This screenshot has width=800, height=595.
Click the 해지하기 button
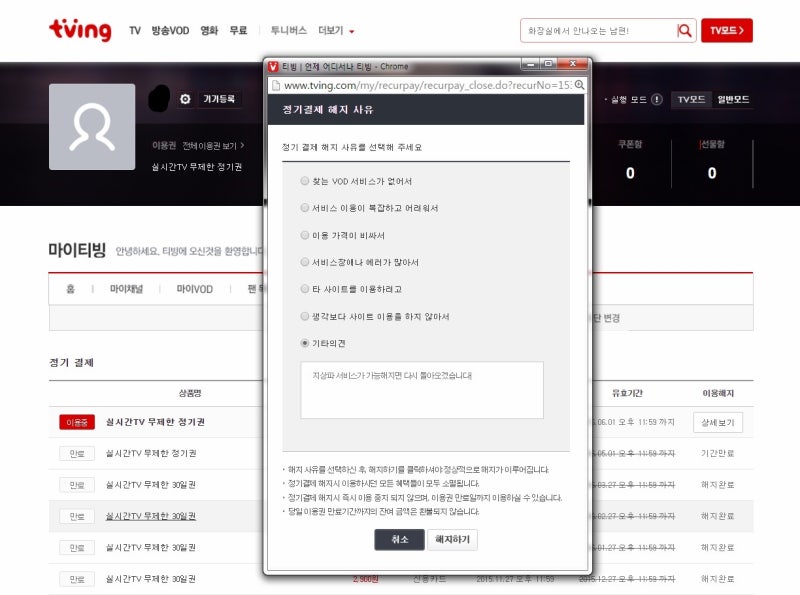point(453,539)
